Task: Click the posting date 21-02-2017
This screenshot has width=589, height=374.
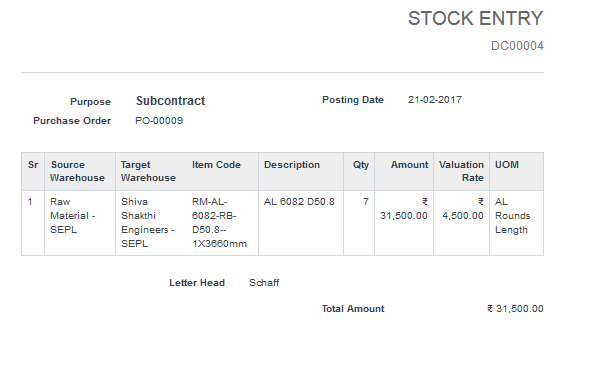Action: click(x=435, y=100)
